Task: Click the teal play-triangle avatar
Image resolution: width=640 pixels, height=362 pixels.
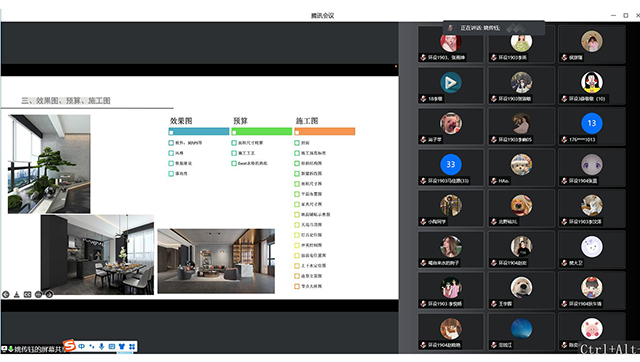Action: click(451, 82)
